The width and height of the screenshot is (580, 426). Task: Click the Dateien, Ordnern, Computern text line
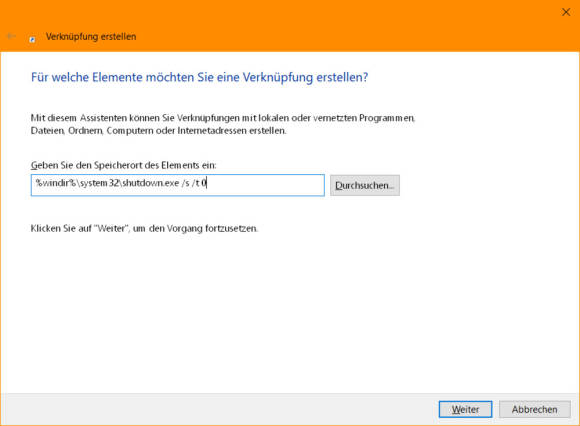pyautogui.click(x=158, y=131)
